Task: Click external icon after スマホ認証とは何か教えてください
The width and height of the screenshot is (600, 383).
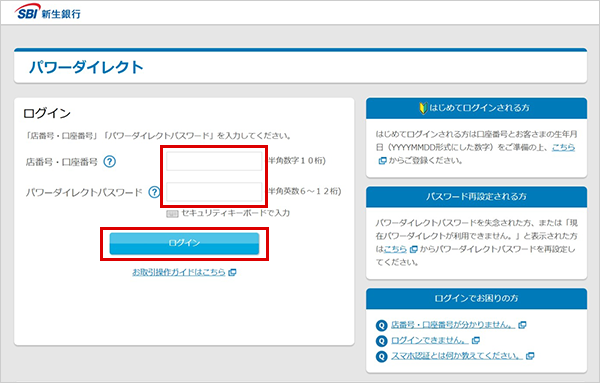Action: coord(530,356)
